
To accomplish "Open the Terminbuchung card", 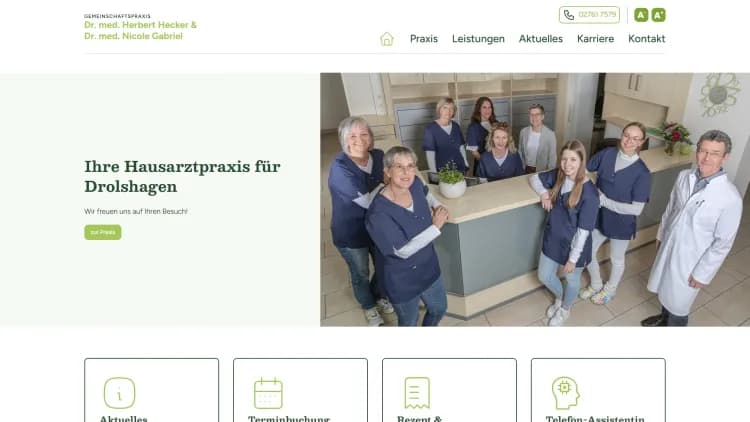I will pos(300,390).
